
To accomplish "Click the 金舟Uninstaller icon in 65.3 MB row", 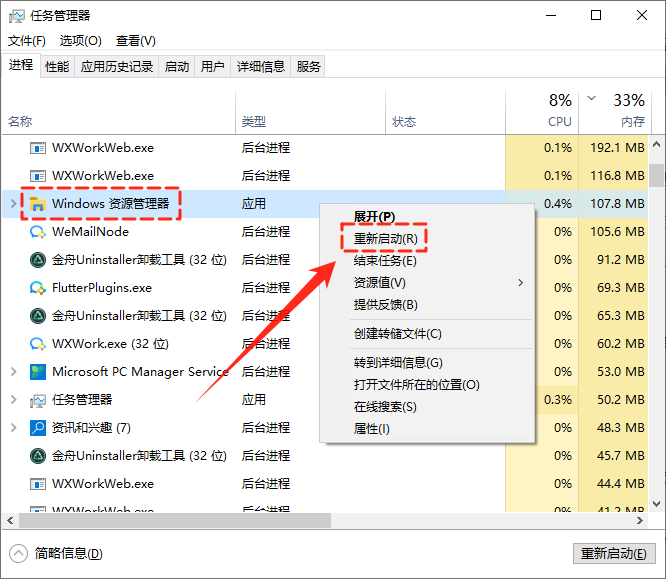I will (38, 316).
